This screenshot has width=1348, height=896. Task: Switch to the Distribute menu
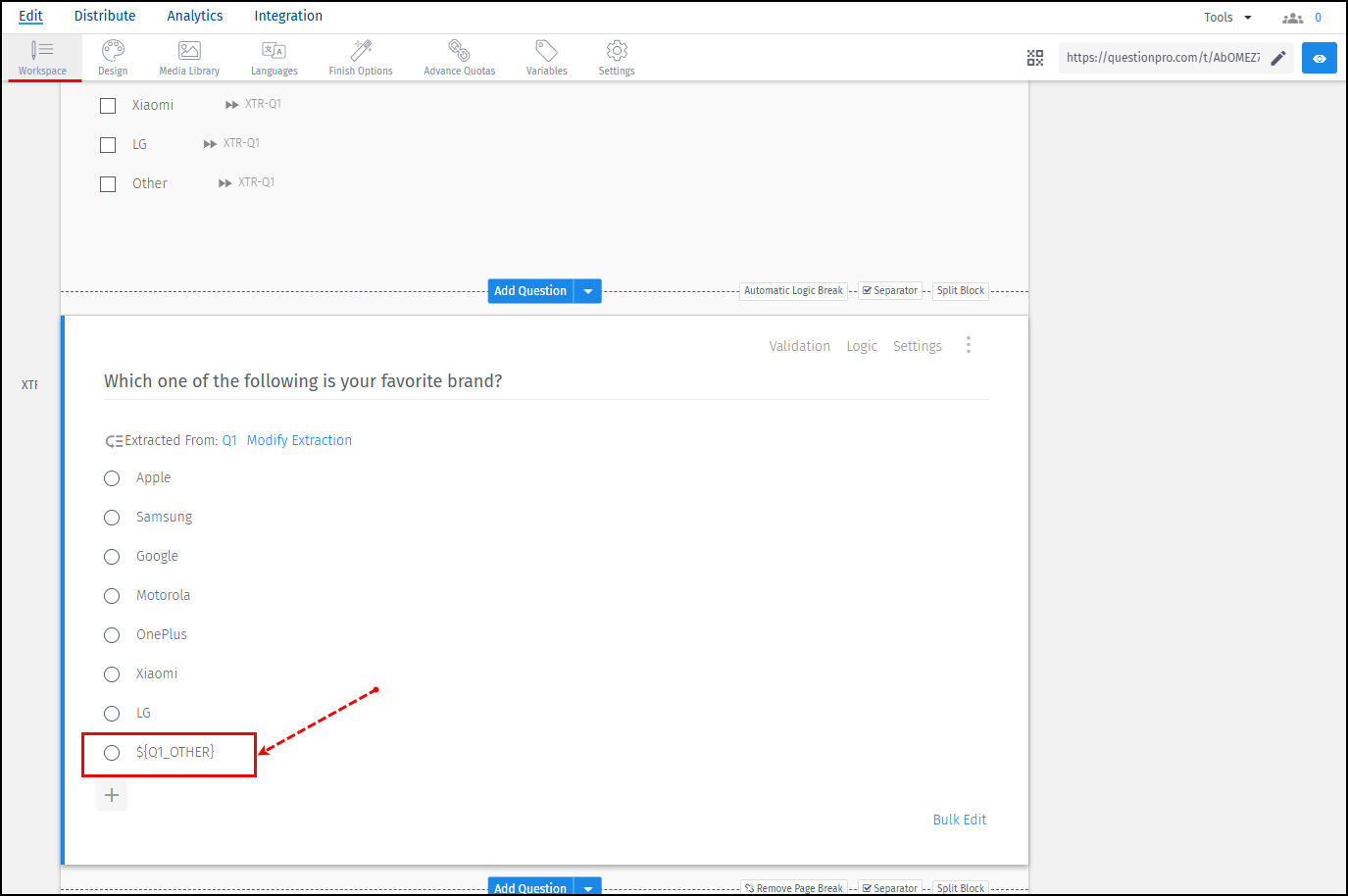105,15
